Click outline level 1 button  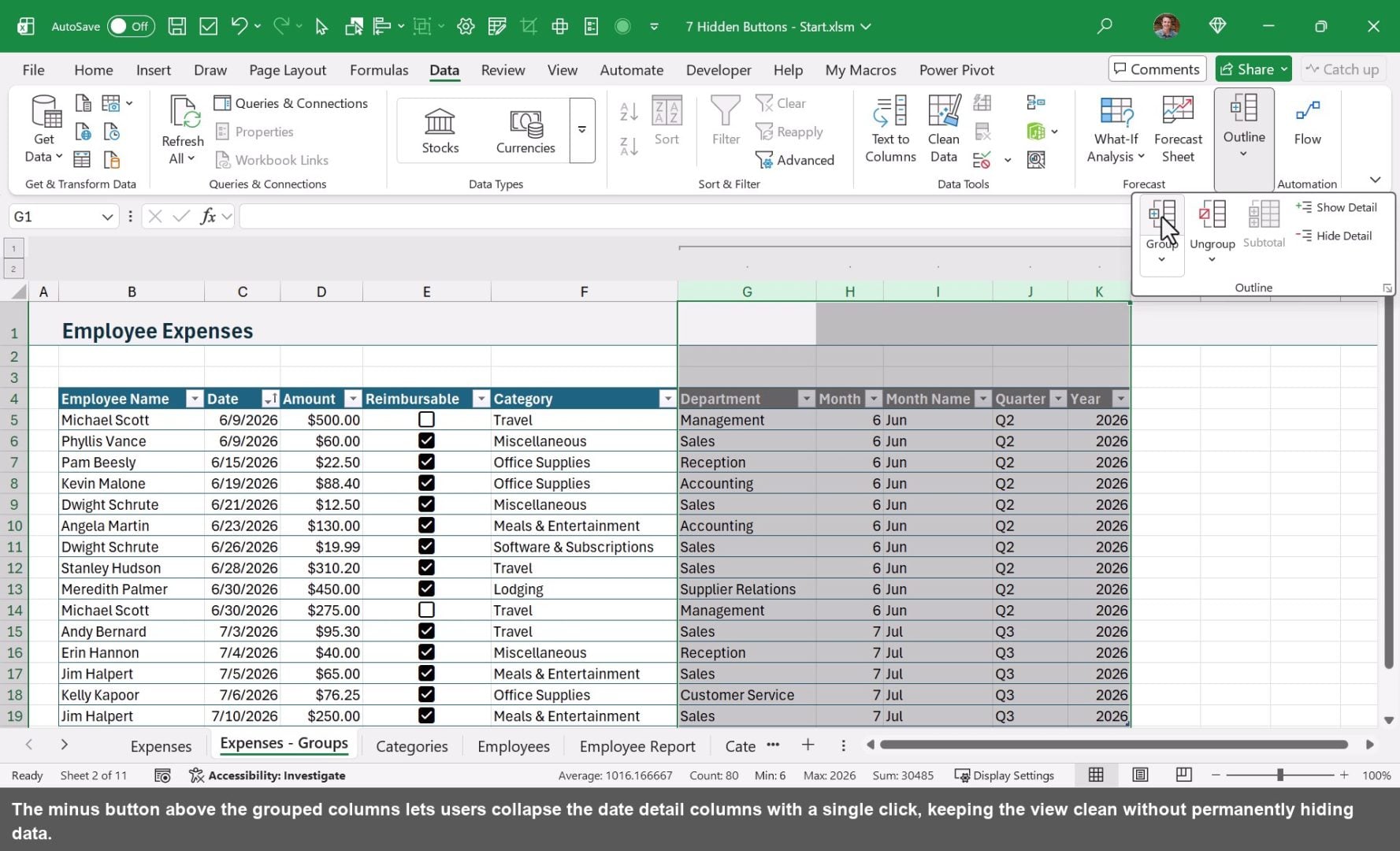pos(13,248)
